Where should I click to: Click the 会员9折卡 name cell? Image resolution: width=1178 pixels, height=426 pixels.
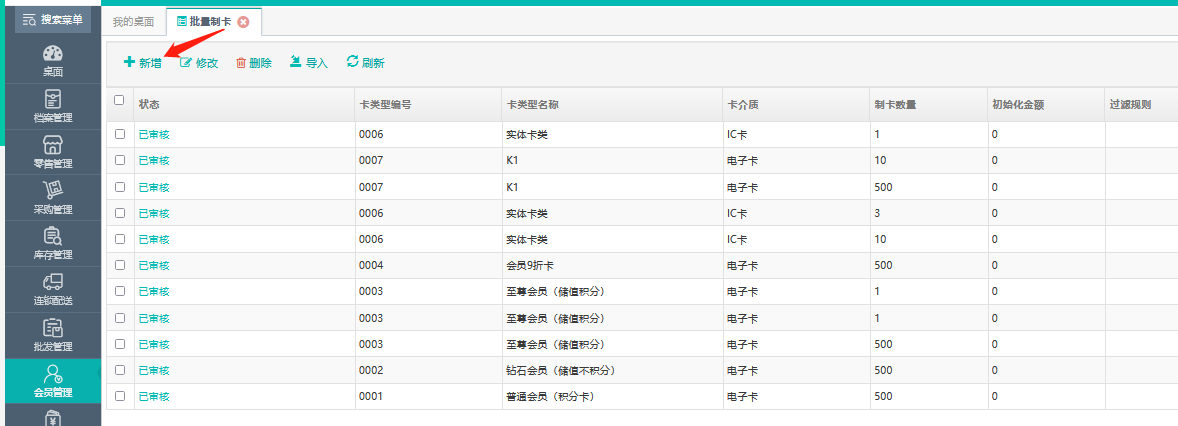coord(612,265)
